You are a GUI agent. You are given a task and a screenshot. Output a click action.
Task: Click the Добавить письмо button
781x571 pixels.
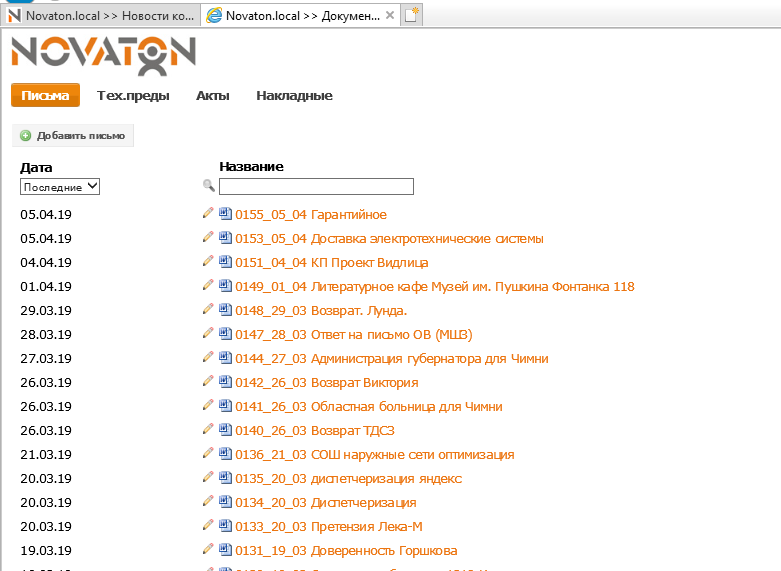(x=73, y=136)
